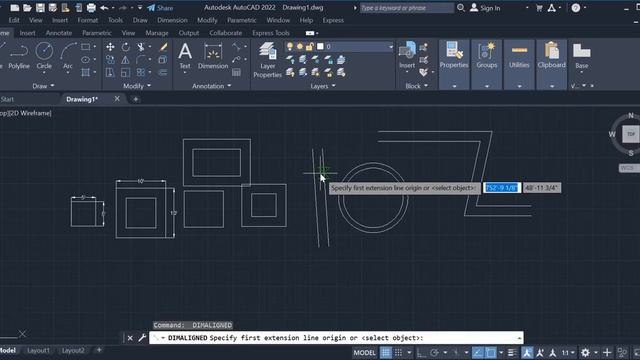Open the Utilities panel button
Screen dimensions: 640x360
click(519, 55)
